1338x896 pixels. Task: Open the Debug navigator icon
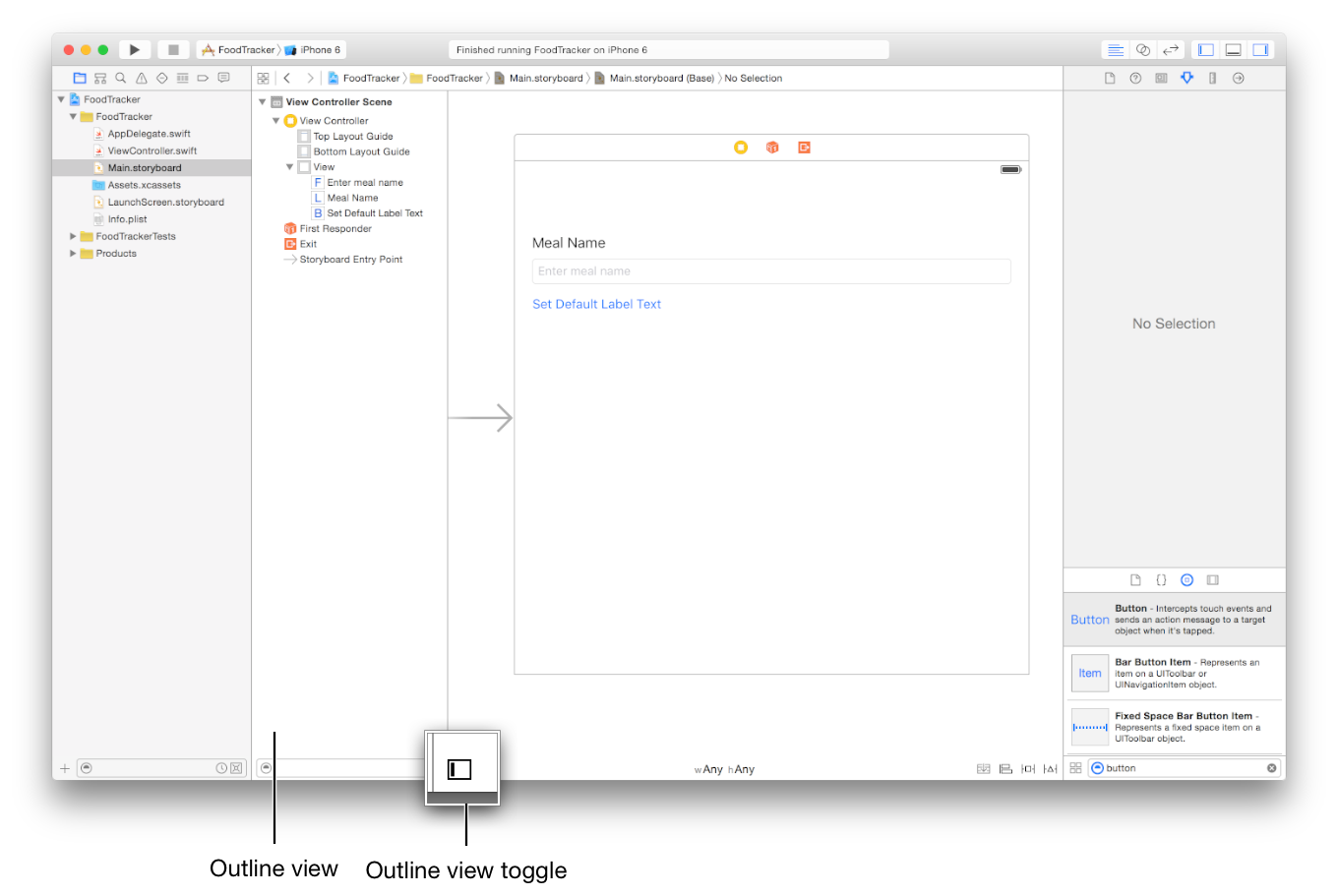pos(183,78)
